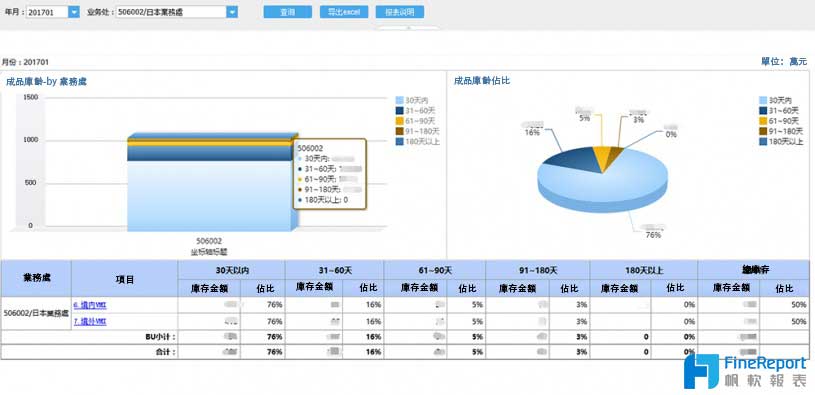Screen dimensions: 815x395
Task: Click 91~180天 legend swatch in pie chart
Action: point(763,131)
